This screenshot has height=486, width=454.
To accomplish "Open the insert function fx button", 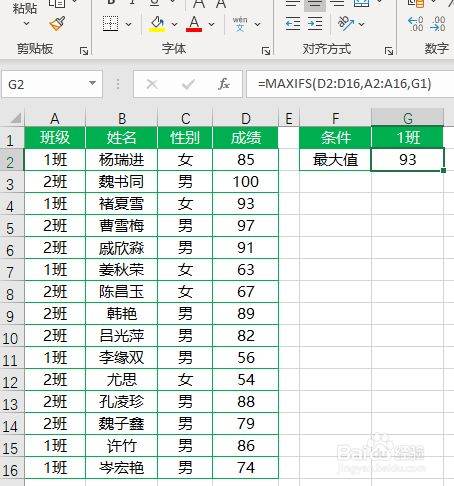I will 224,84.
